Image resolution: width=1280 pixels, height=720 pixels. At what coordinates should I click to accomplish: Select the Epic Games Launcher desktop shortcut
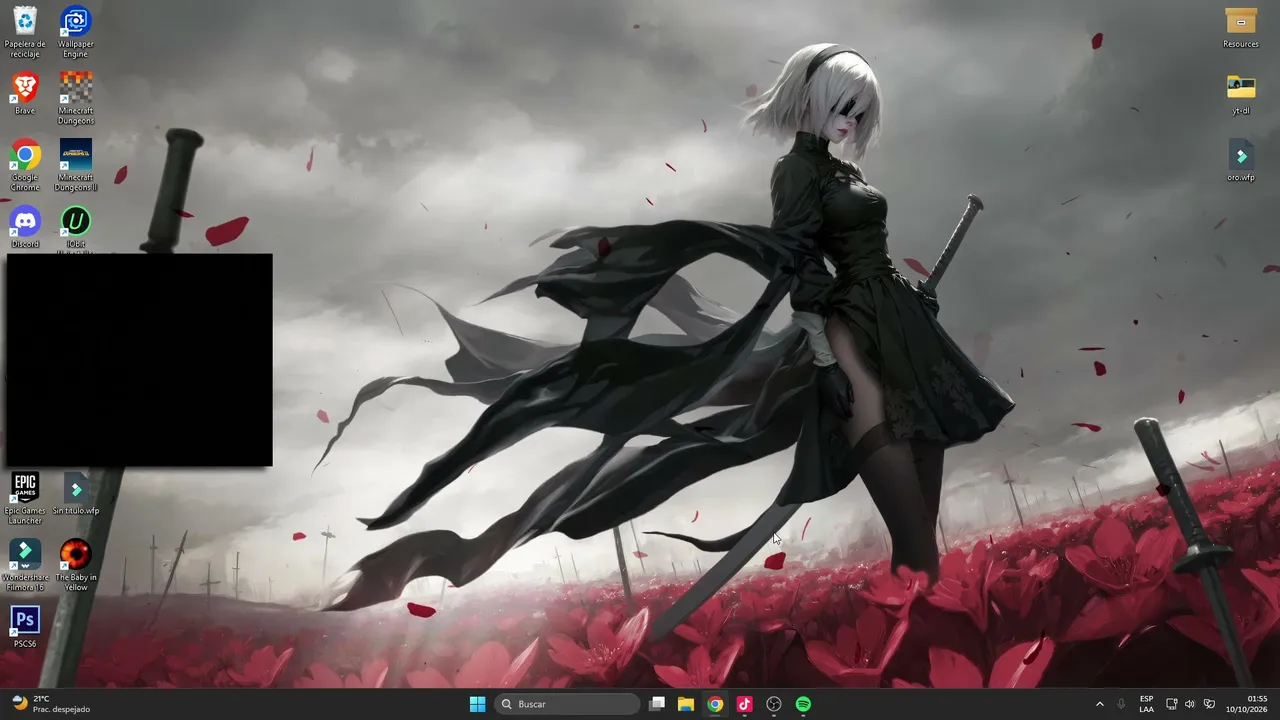click(x=25, y=498)
